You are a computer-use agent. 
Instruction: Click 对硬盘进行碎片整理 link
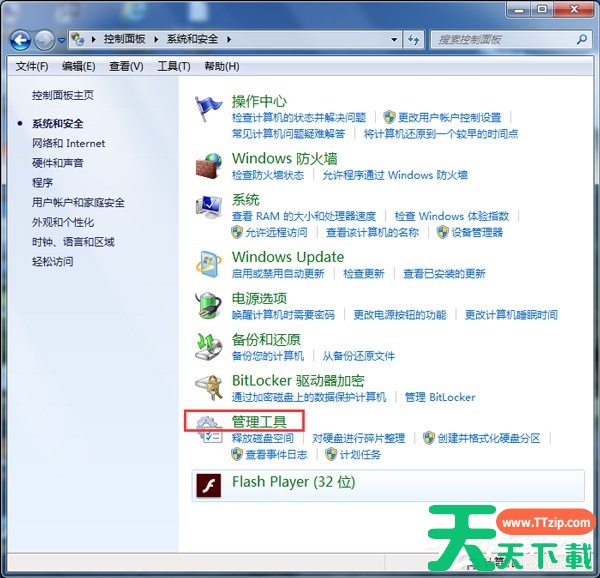359,438
